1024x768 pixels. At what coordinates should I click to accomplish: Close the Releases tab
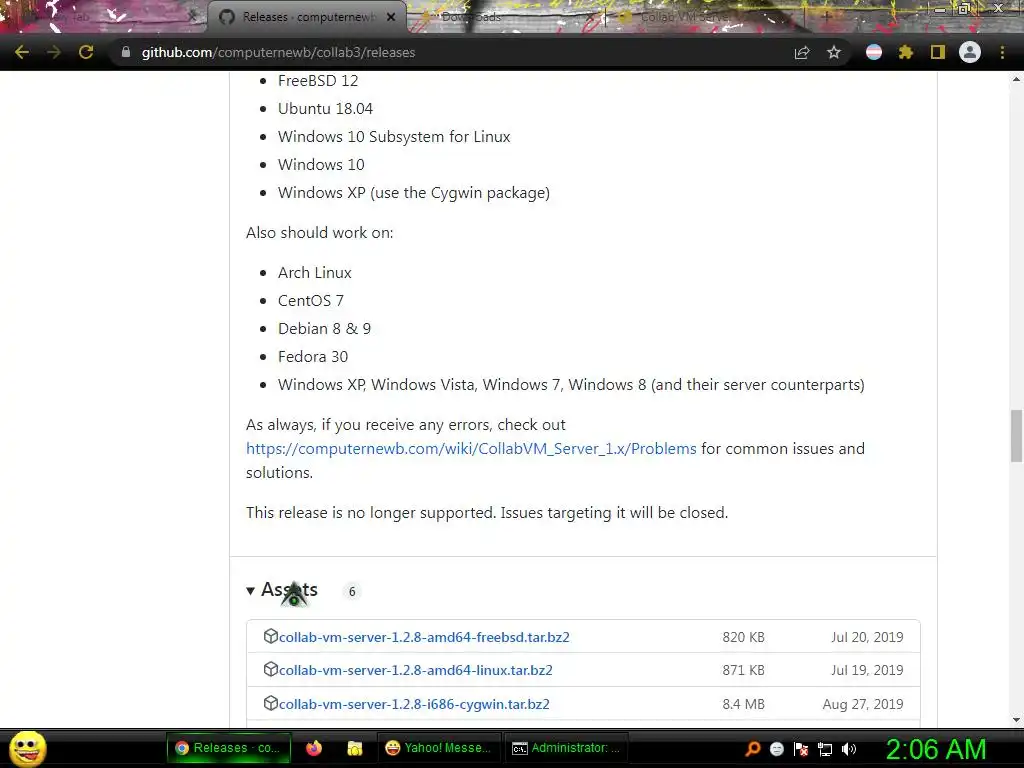coord(391,17)
